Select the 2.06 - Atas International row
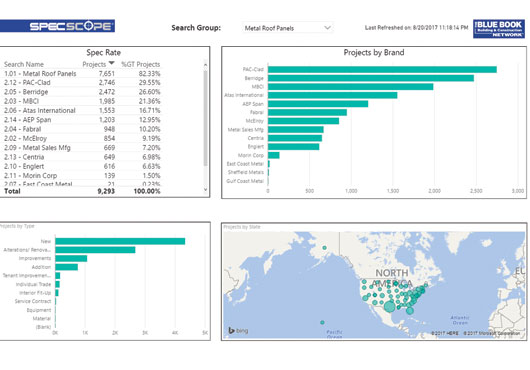This screenshot has width=530, height=370. [82, 110]
